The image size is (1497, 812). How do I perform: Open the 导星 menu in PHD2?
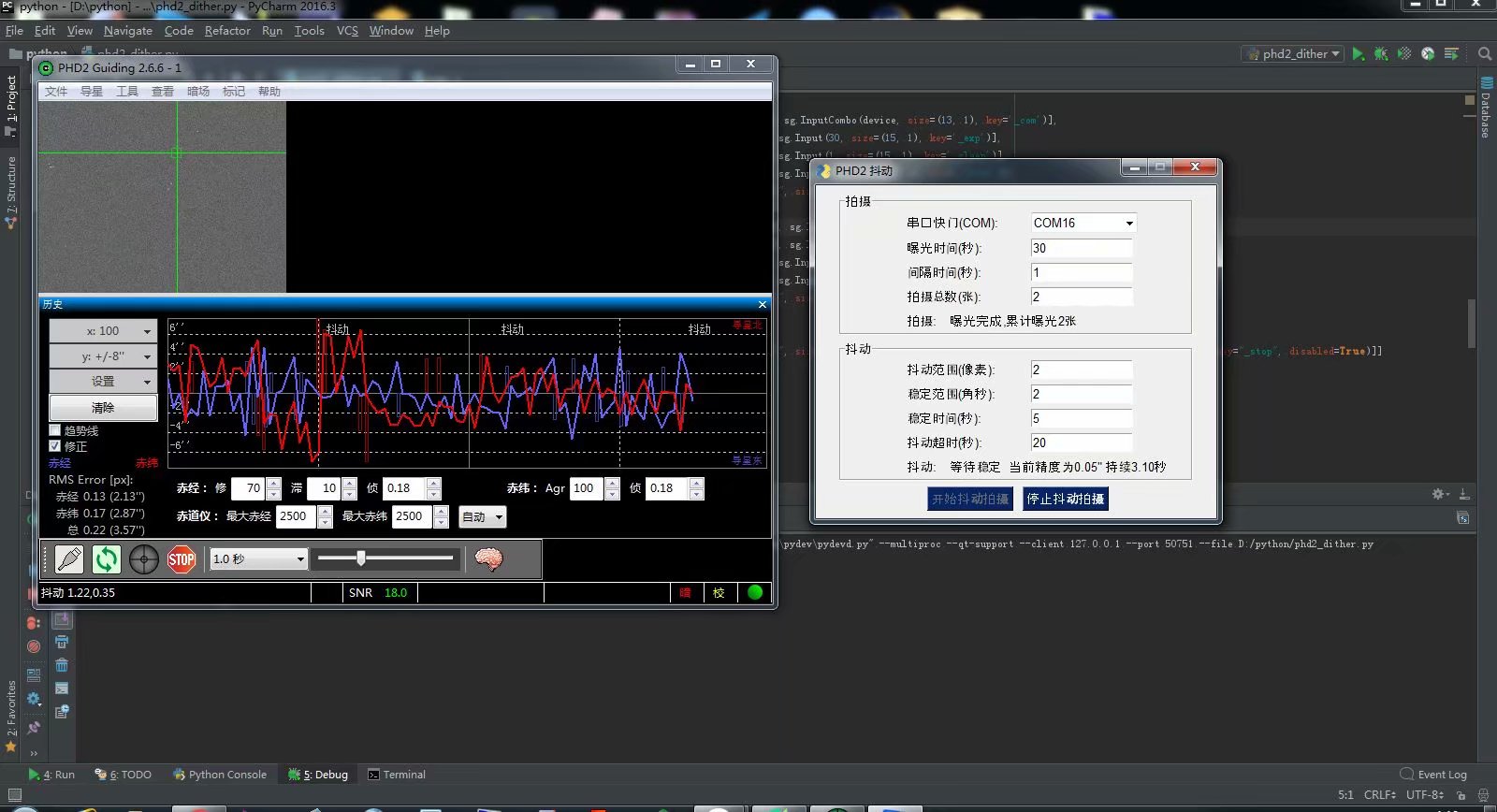pos(92,92)
